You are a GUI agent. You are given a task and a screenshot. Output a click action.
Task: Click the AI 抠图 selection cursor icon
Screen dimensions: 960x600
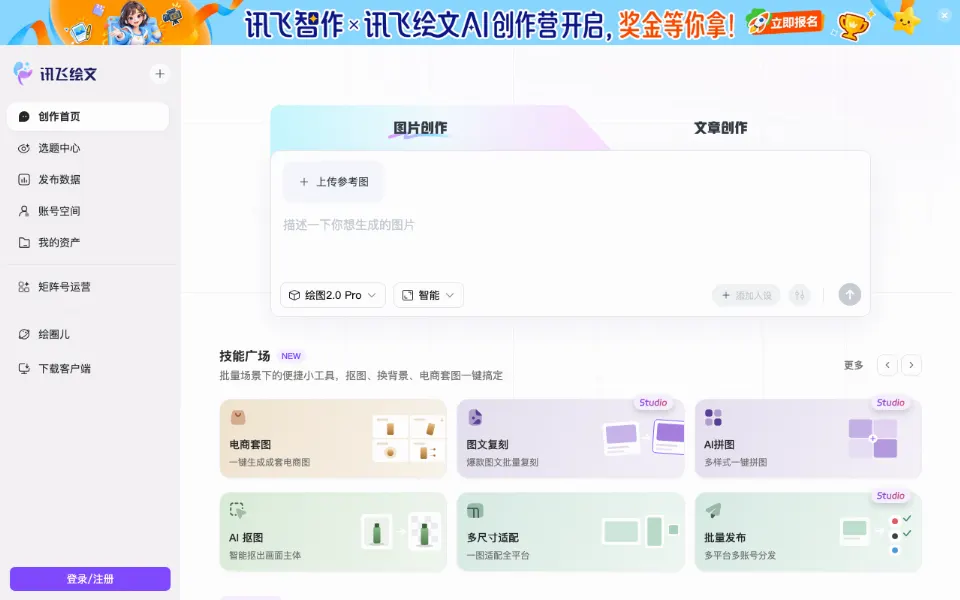[238, 510]
